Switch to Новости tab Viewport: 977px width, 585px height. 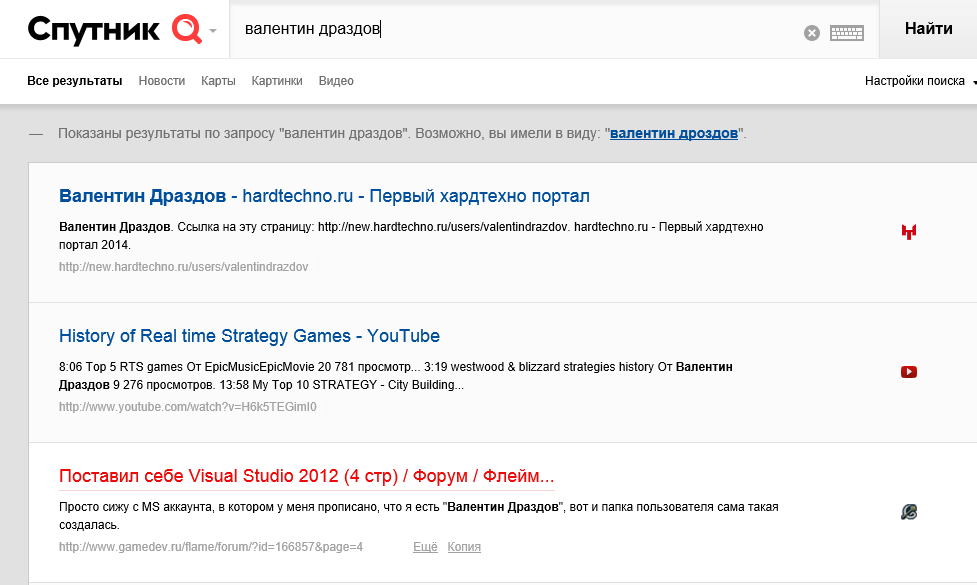tap(162, 81)
